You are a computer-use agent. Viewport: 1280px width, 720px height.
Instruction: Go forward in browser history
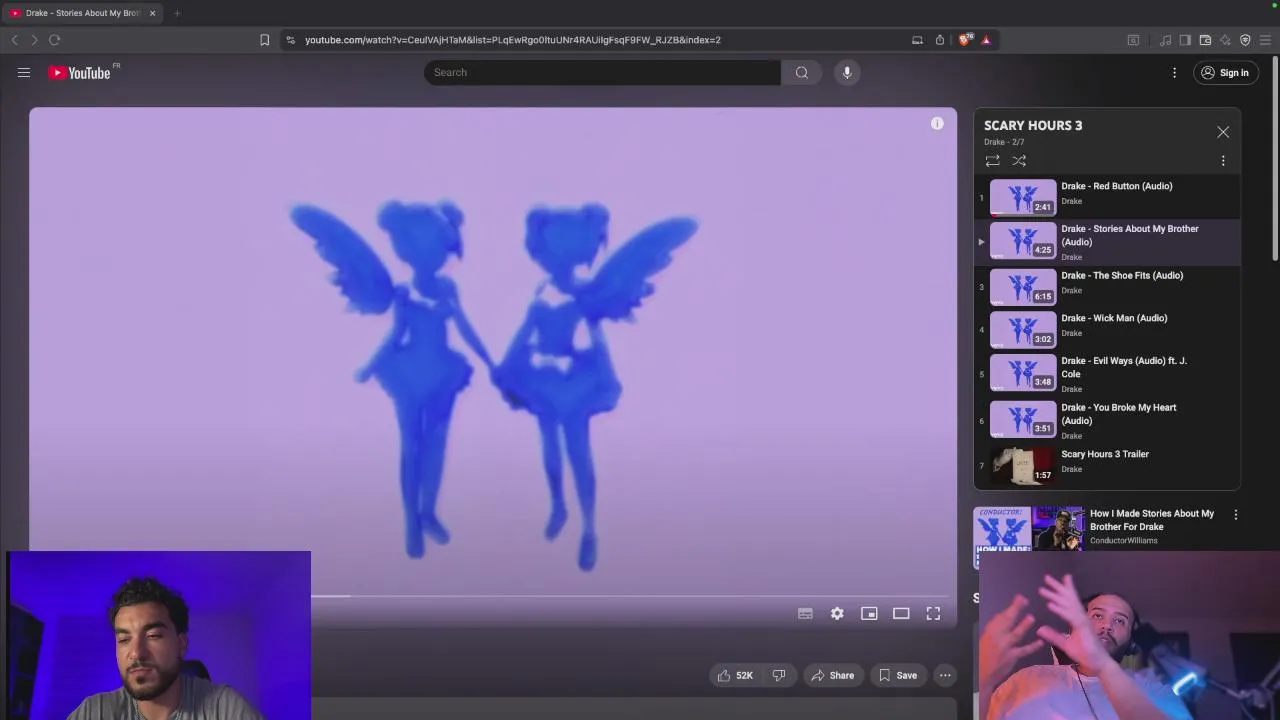34,40
